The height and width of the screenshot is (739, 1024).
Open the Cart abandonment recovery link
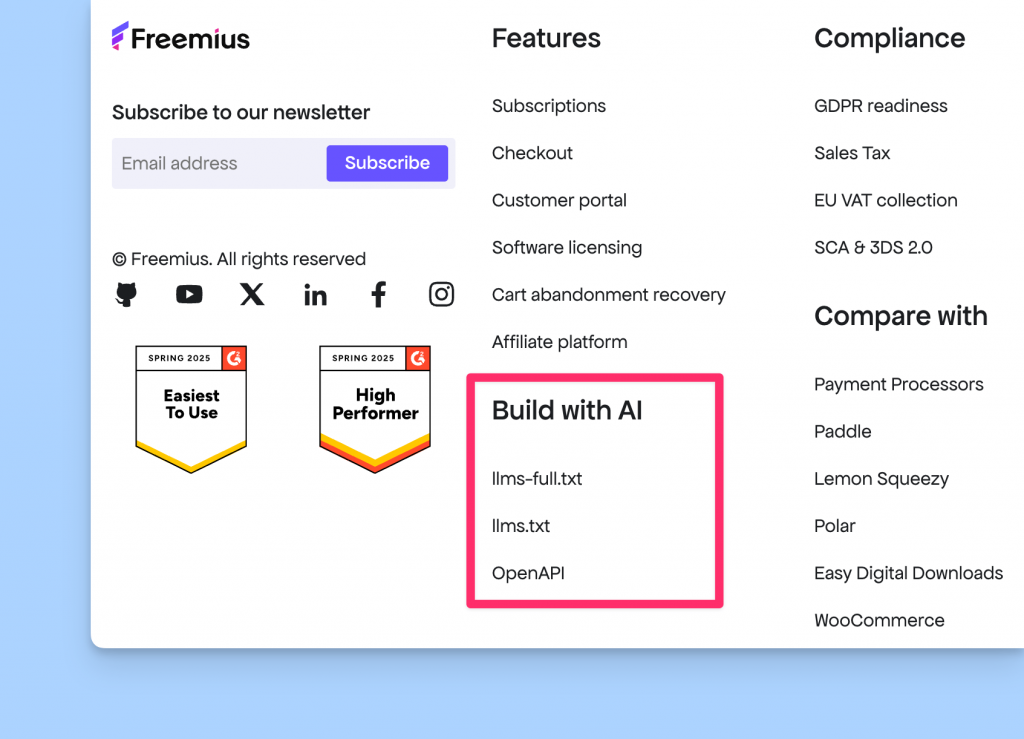608,294
